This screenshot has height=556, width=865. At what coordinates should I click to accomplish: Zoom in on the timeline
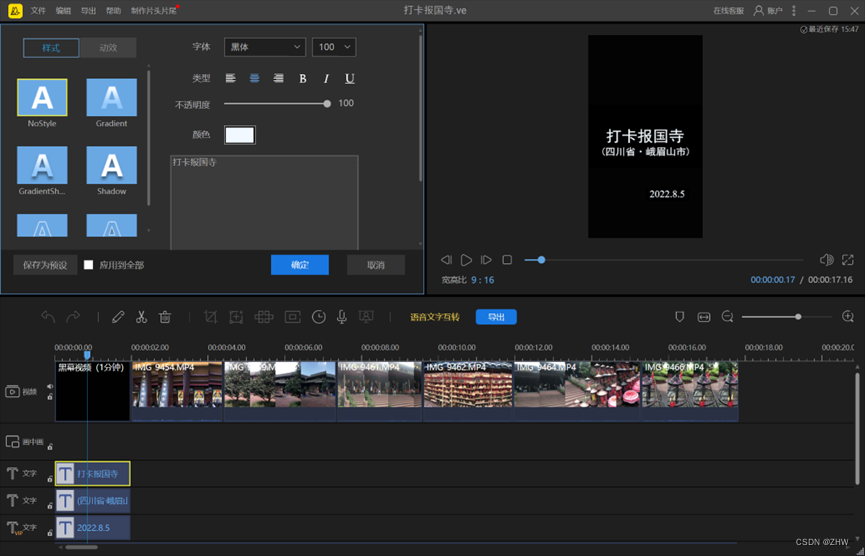point(848,317)
